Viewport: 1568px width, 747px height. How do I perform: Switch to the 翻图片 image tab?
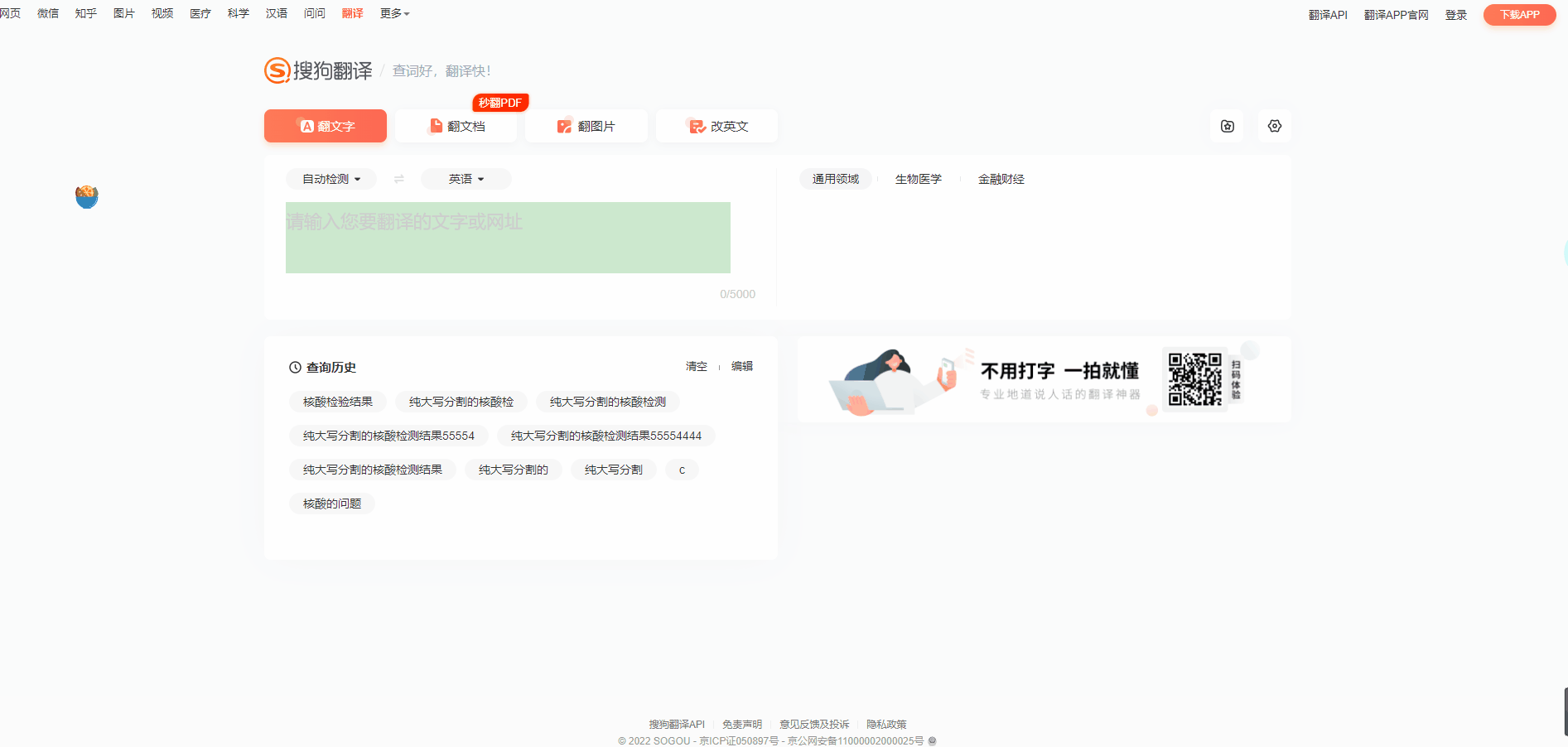point(586,126)
